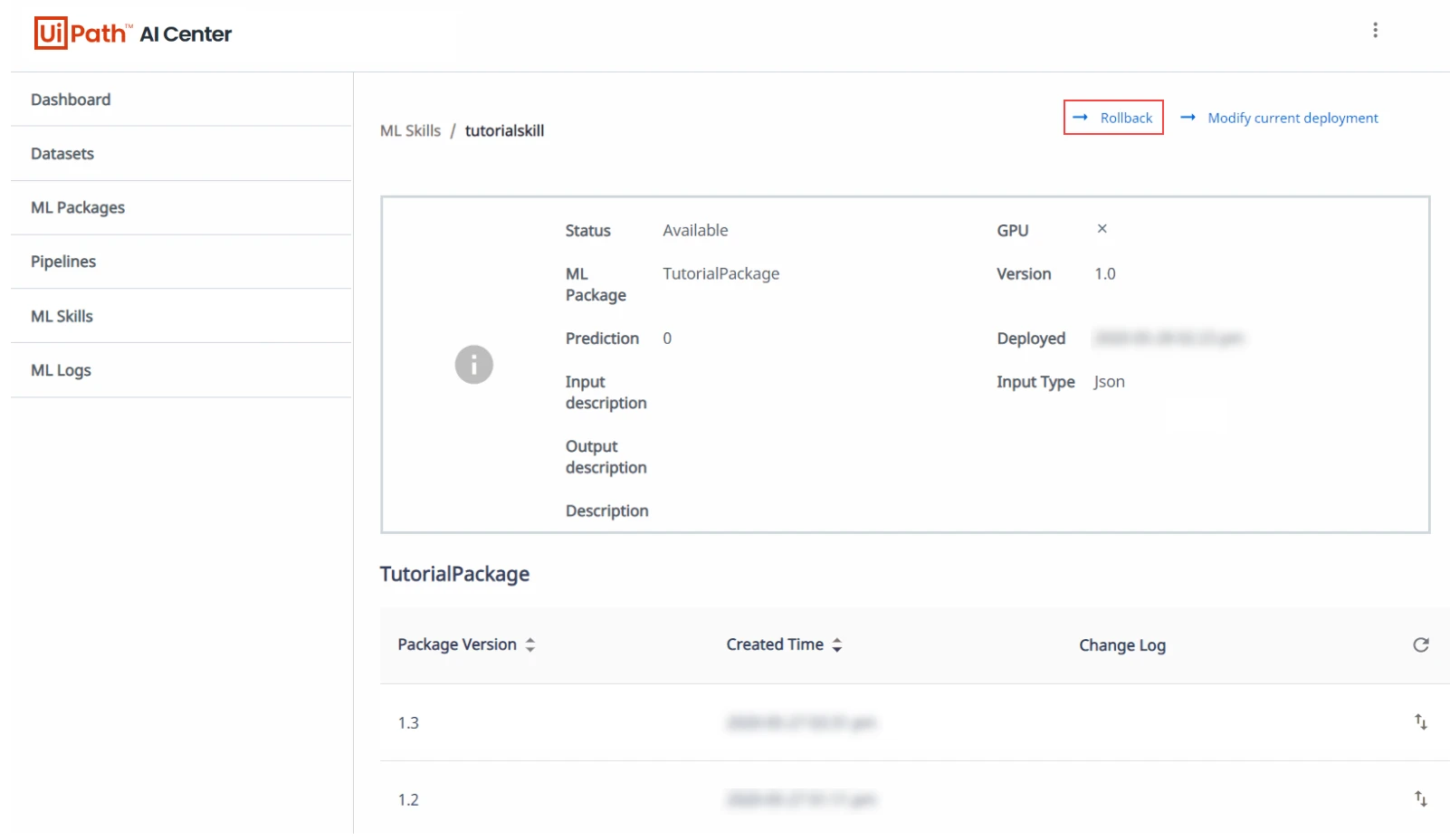
Task: Click the swap arrows icon for version 1.3
Action: click(1420, 722)
